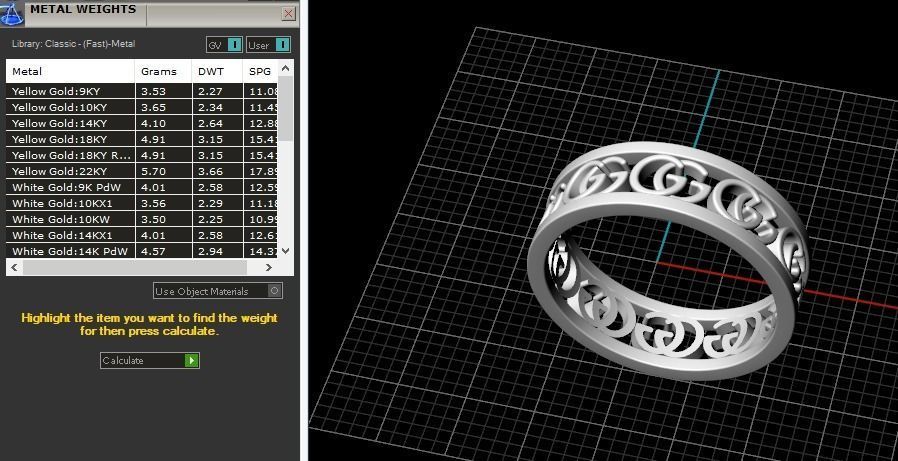898x461 pixels.
Task: Click the table's scroll up arrow
Action: point(286,68)
